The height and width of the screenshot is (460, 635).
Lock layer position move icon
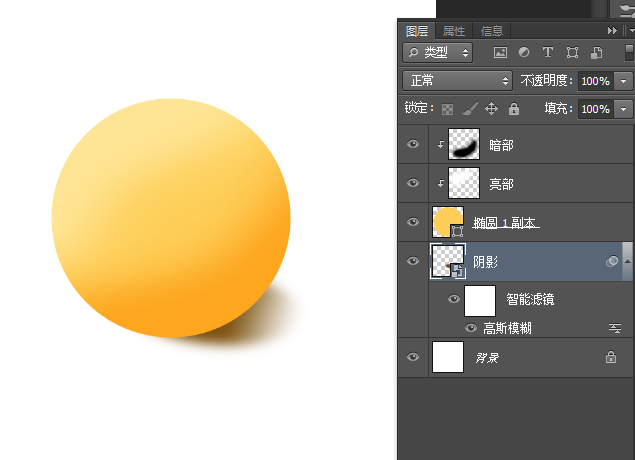click(491, 109)
